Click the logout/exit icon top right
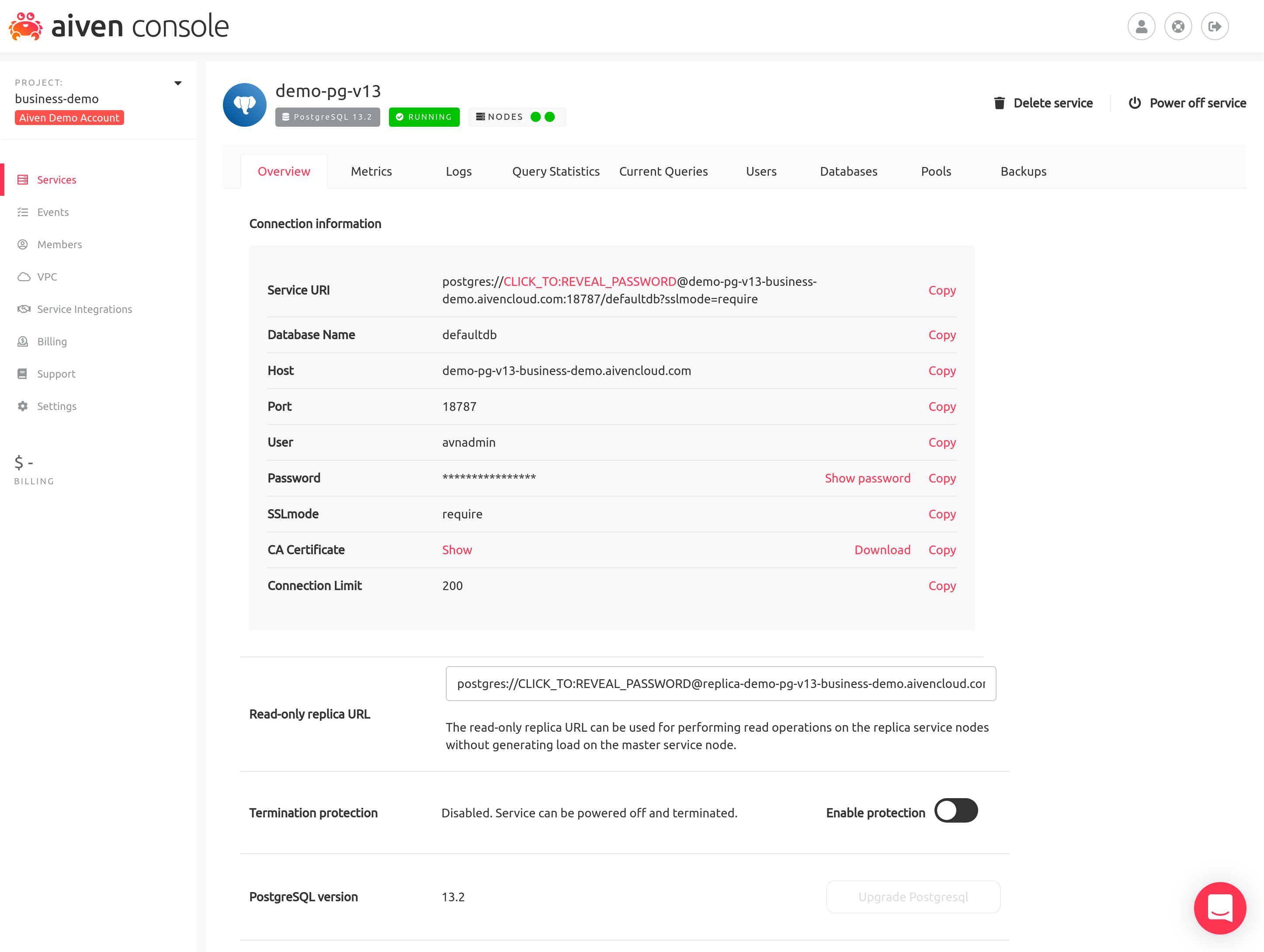 tap(1215, 26)
